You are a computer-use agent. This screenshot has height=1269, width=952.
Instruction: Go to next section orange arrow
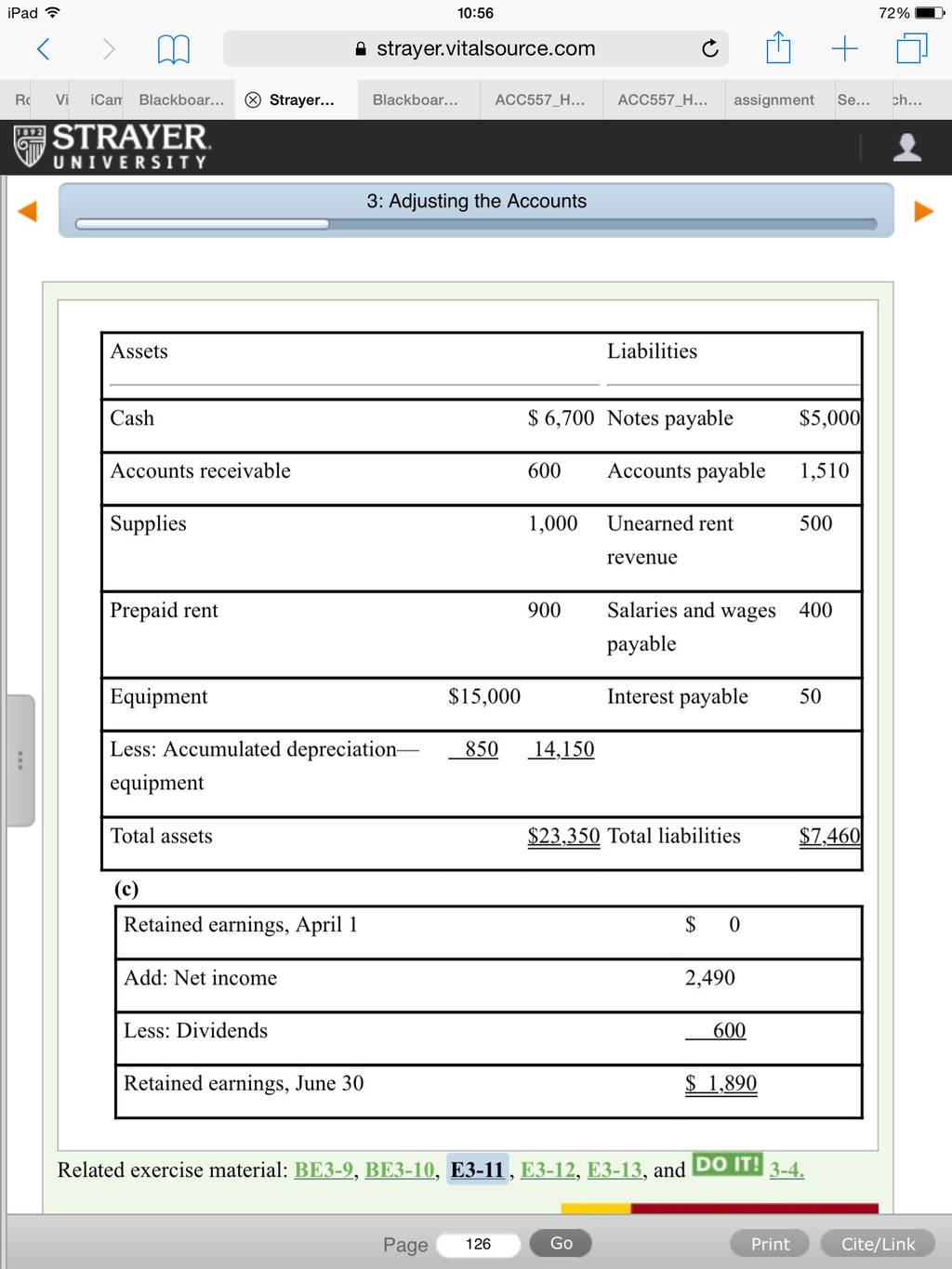923,211
